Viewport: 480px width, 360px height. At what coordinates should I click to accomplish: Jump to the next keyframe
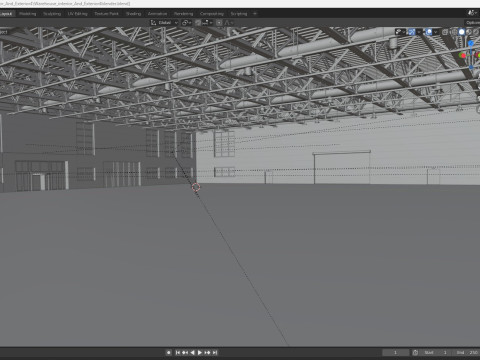tap(207, 352)
